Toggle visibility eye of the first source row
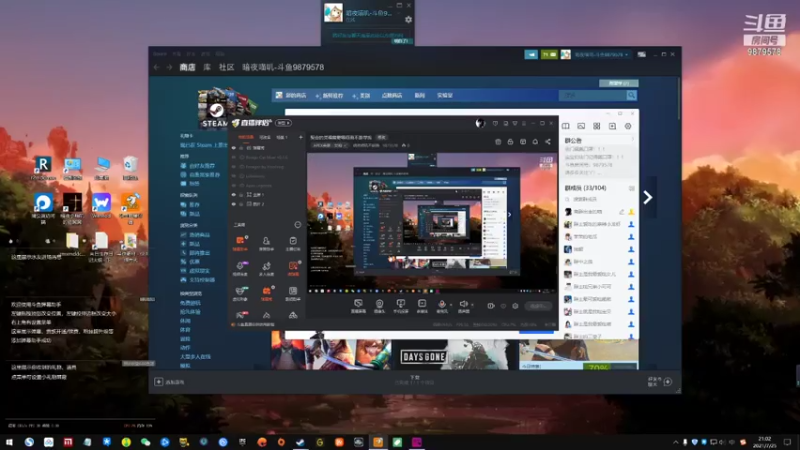 pyautogui.click(x=234, y=148)
